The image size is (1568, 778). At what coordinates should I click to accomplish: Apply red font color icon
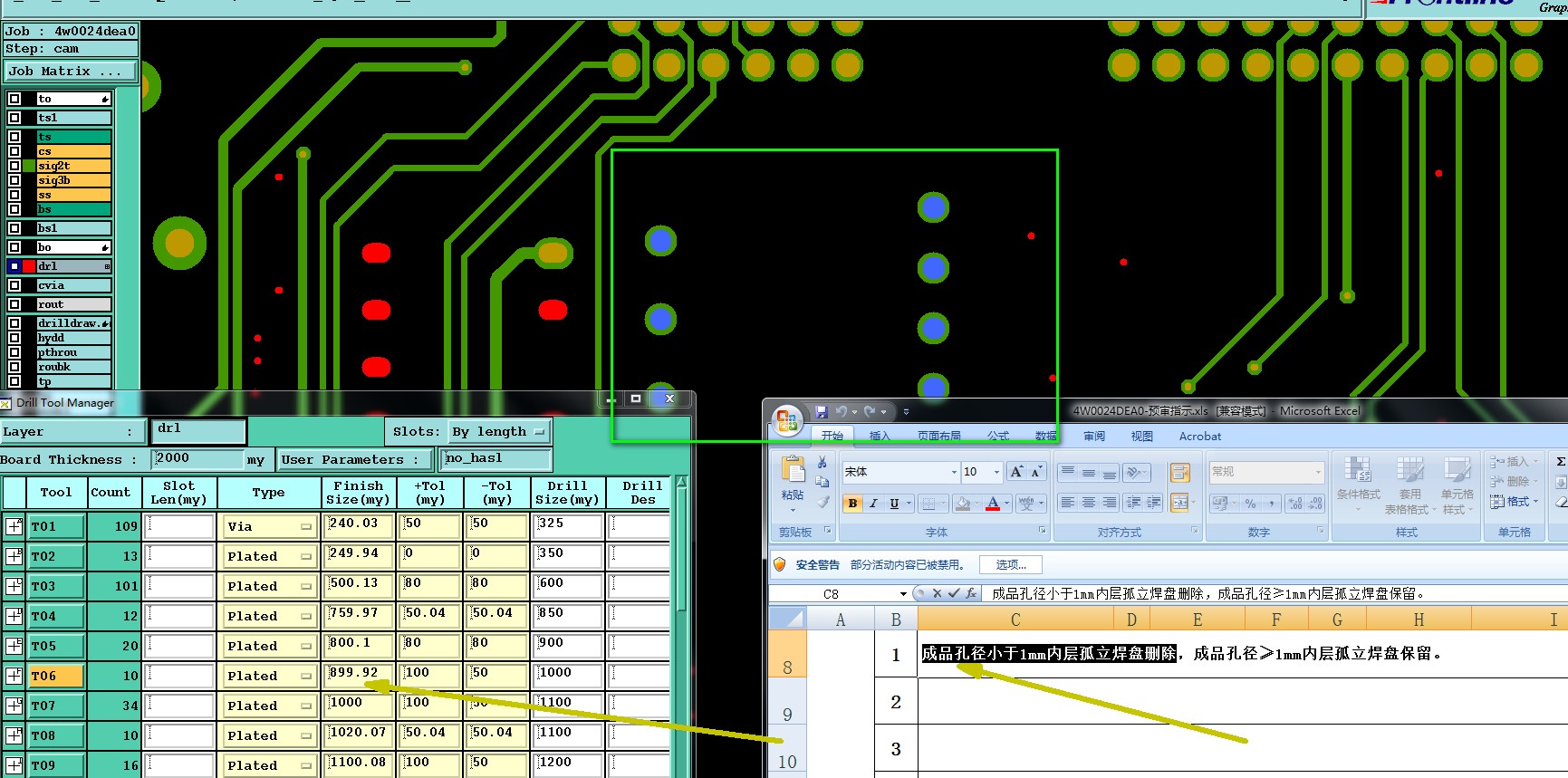point(993,504)
